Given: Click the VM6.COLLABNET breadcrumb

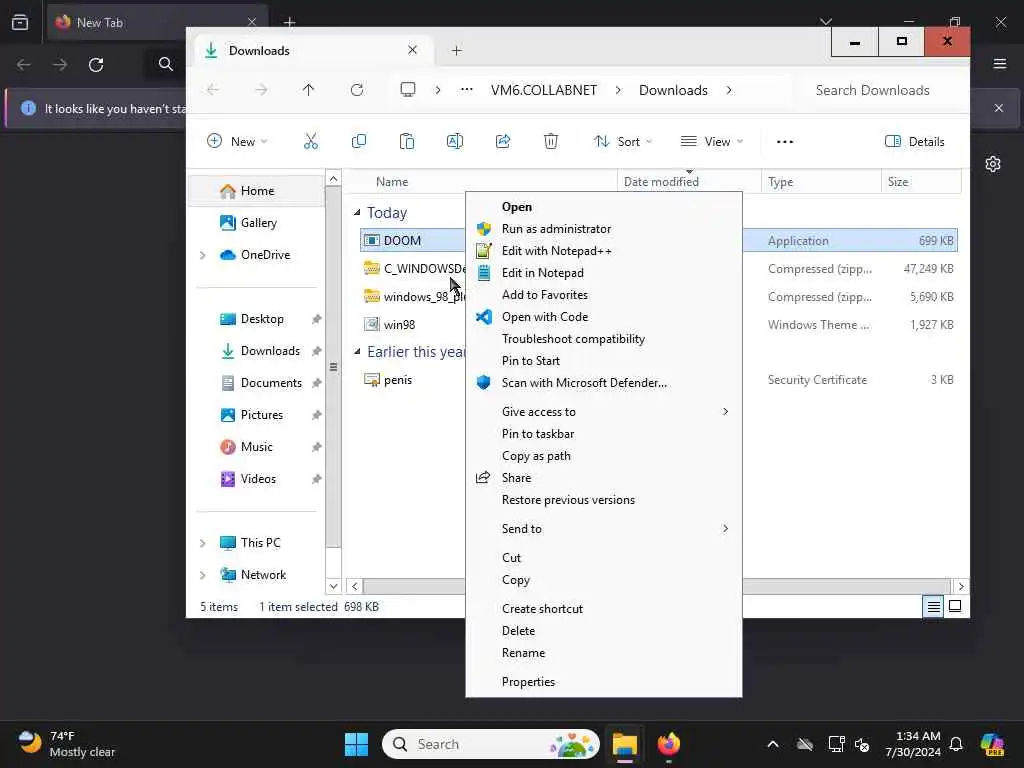Looking at the screenshot, I should coord(543,90).
